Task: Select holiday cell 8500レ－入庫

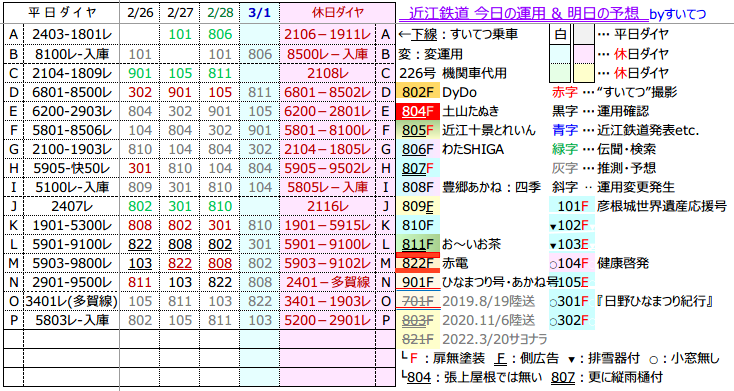Action: [328, 54]
